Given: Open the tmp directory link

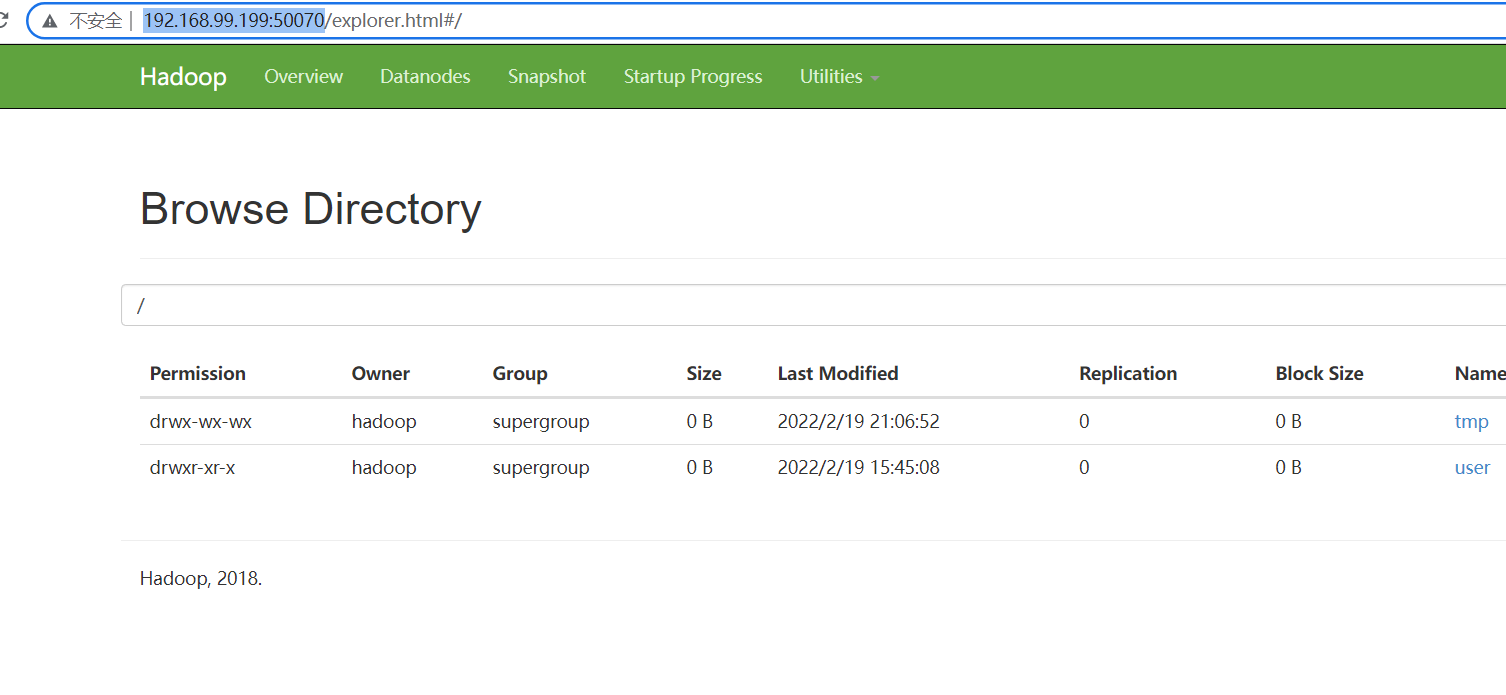Looking at the screenshot, I should [1471, 422].
